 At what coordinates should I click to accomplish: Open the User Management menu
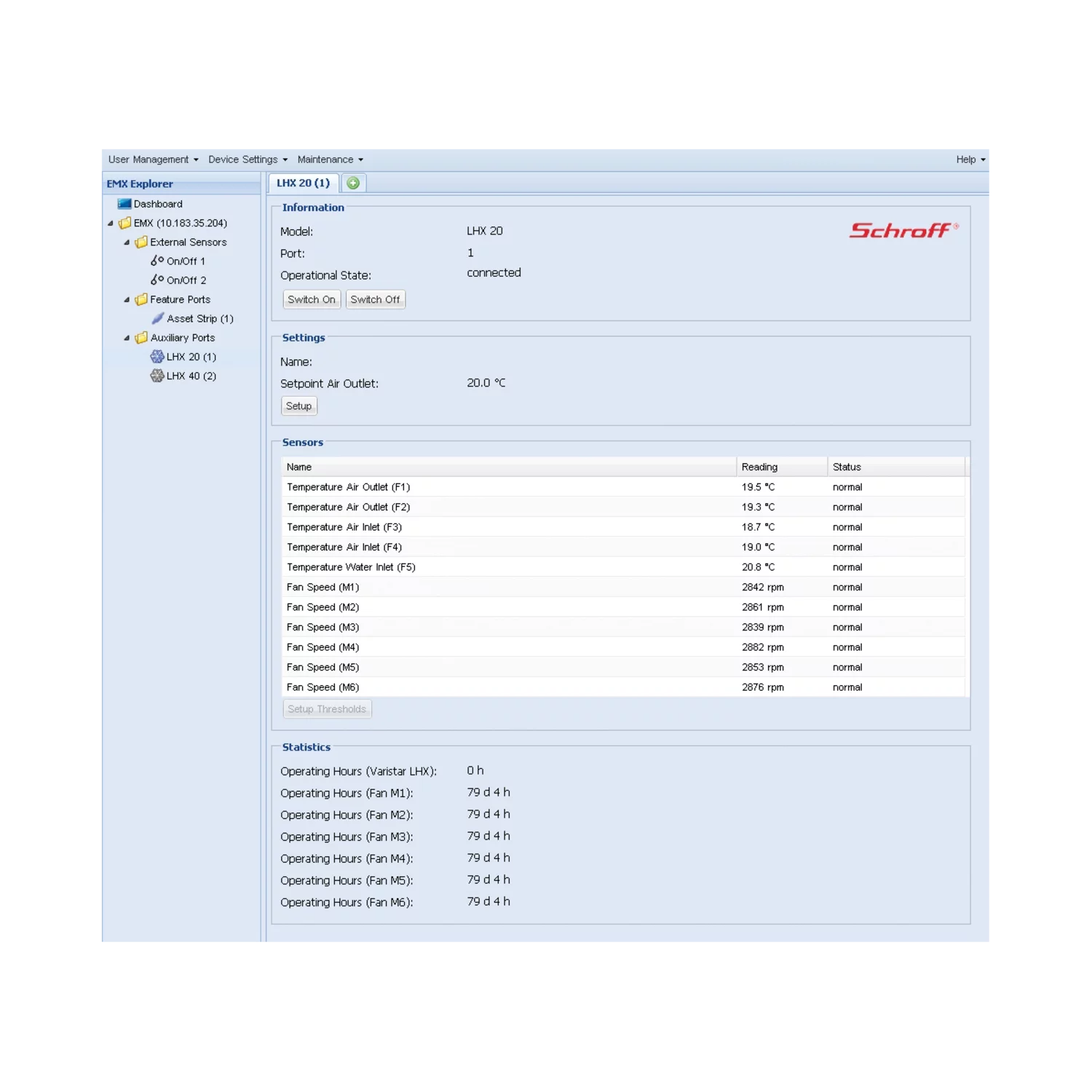(153, 159)
